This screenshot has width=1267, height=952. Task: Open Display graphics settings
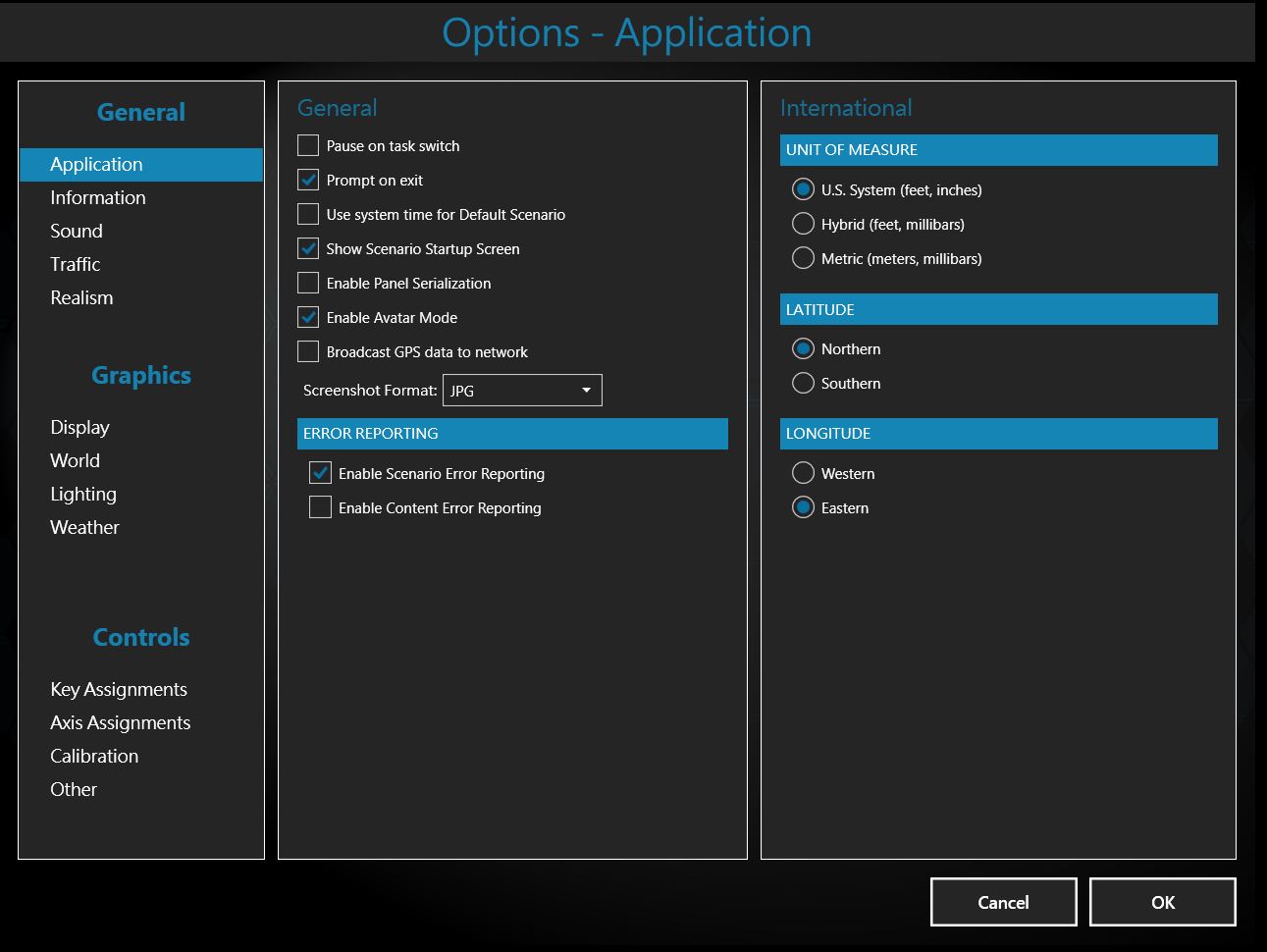point(79,427)
